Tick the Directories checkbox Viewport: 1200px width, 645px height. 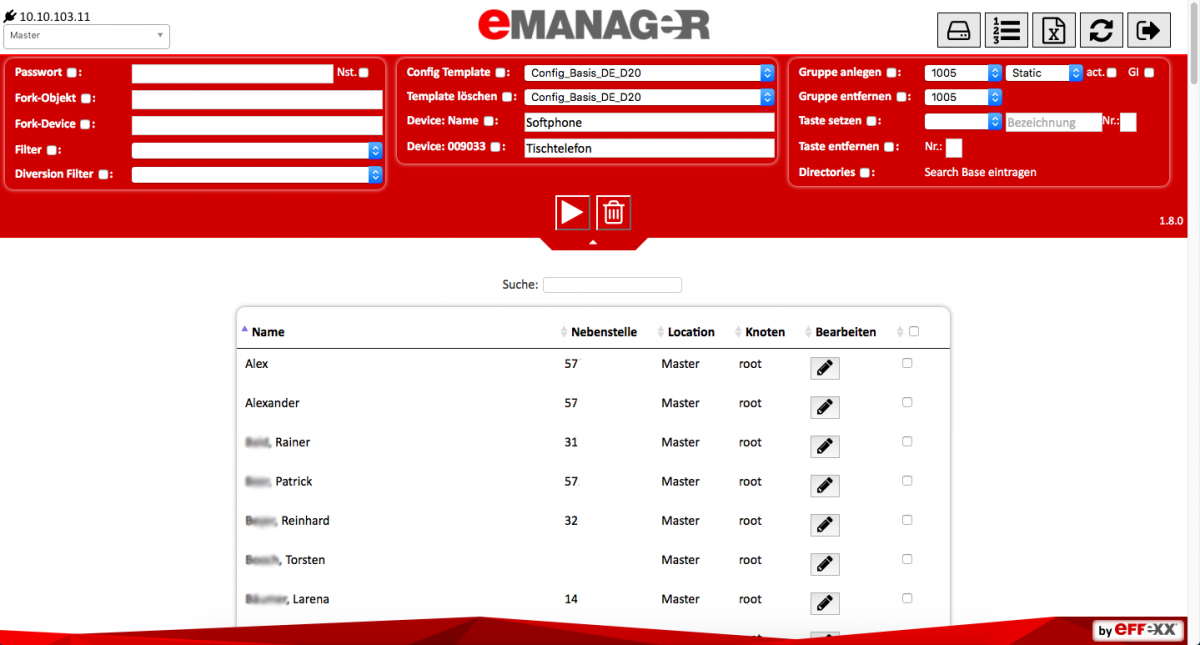pyautogui.click(x=865, y=173)
